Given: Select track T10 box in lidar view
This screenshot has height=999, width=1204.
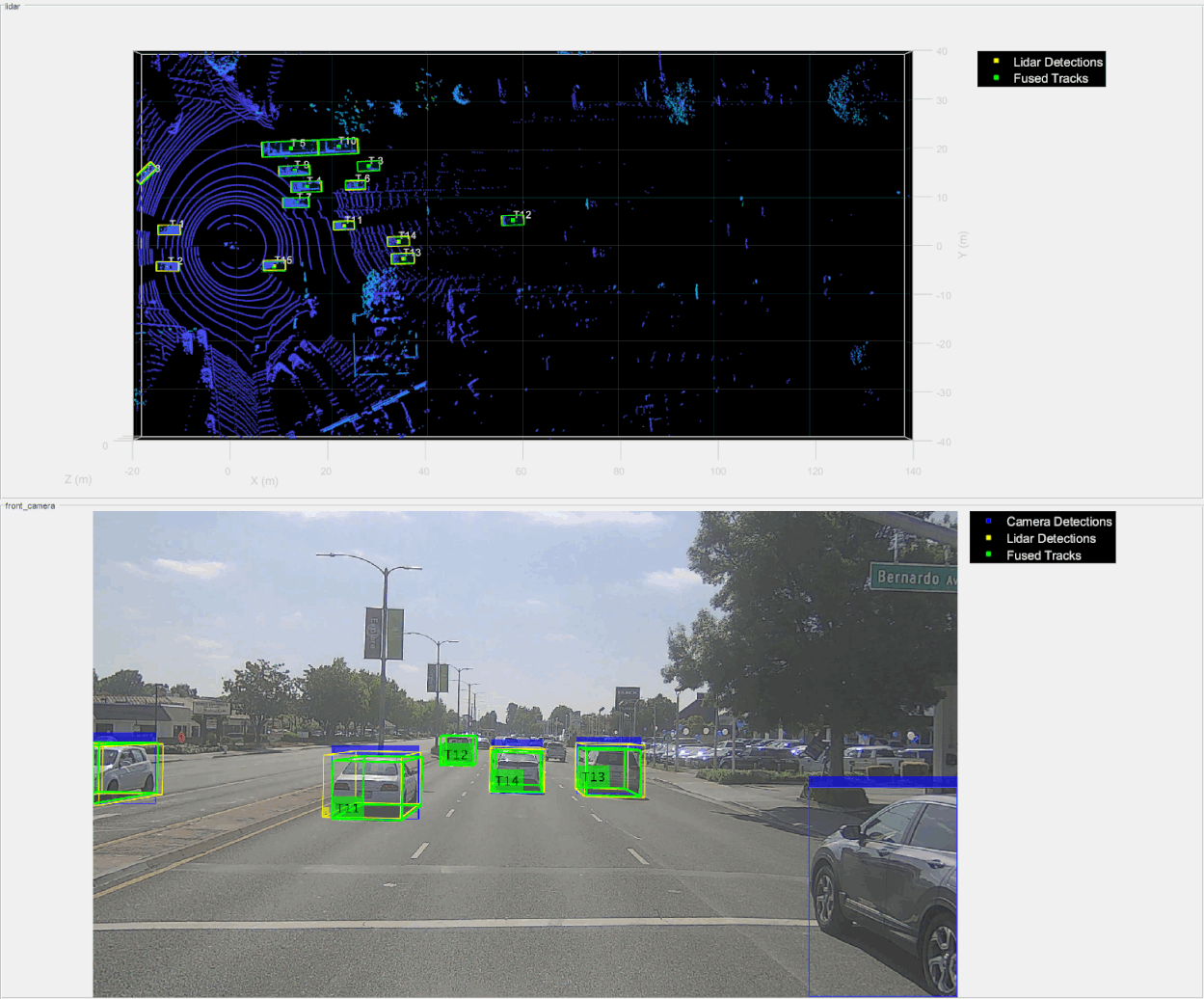Looking at the screenshot, I should point(338,147).
